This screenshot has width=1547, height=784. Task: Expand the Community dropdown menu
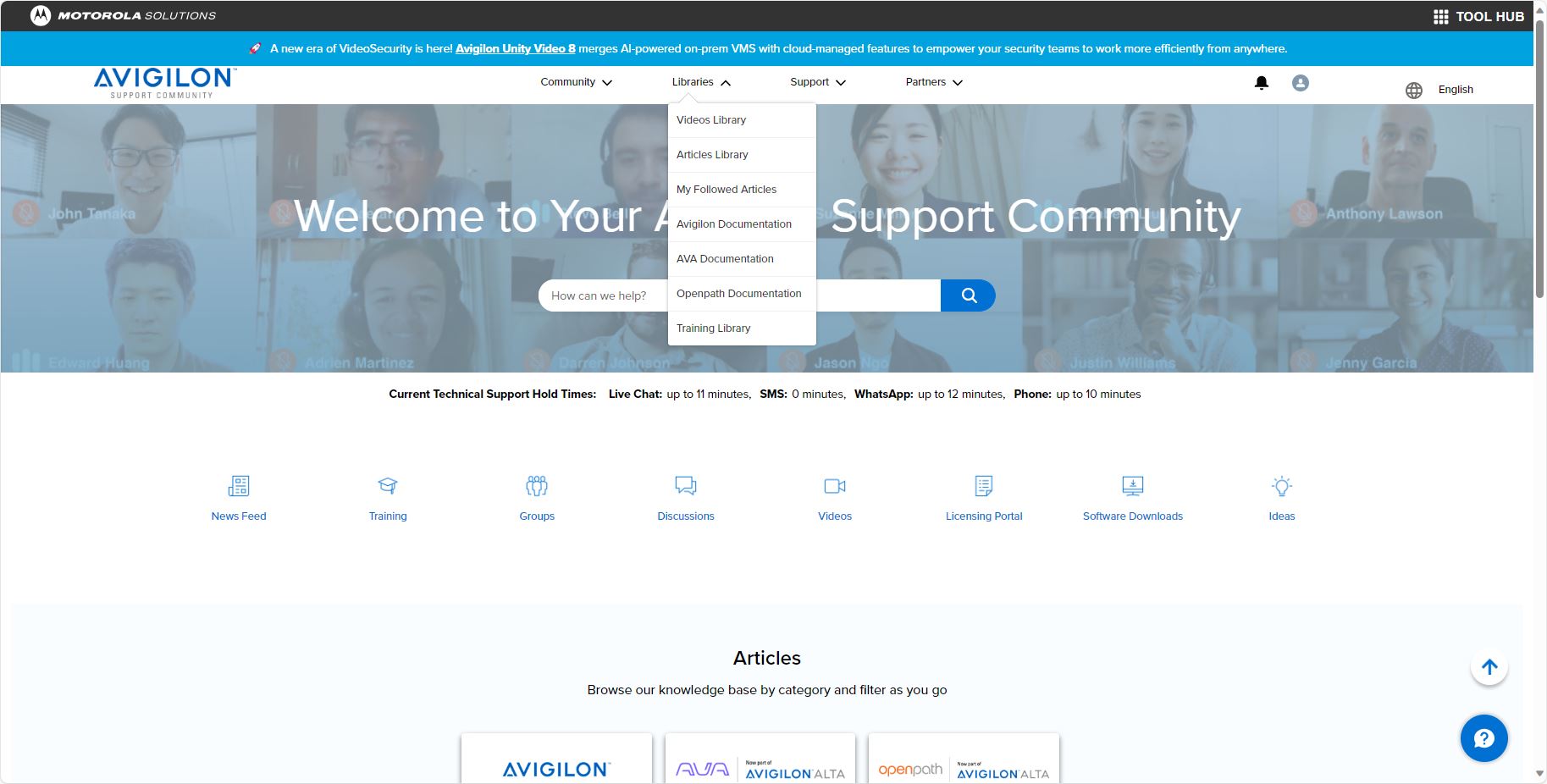tap(576, 82)
